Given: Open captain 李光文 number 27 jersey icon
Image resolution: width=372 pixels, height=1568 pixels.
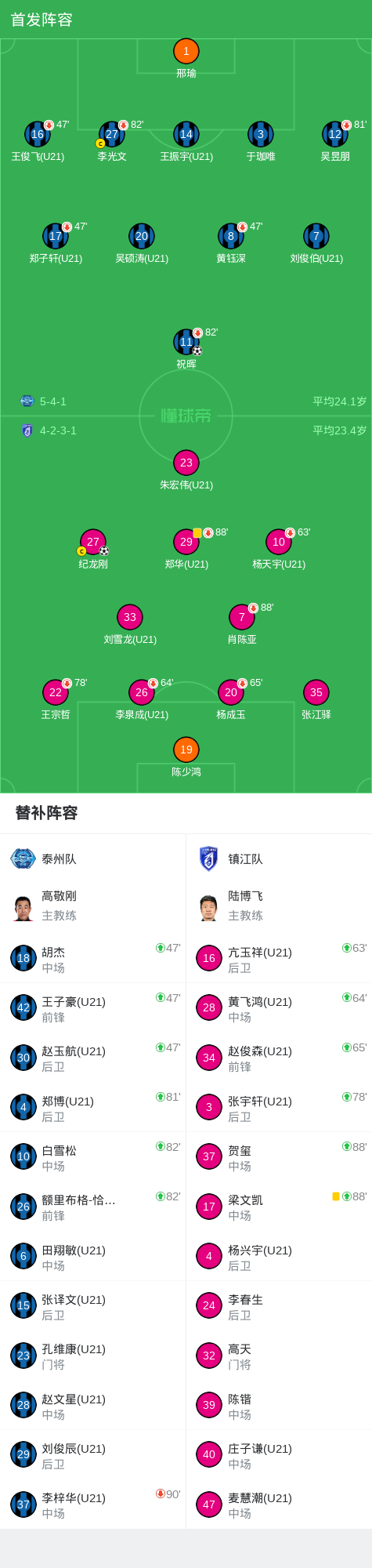Looking at the screenshot, I should 112,135.
